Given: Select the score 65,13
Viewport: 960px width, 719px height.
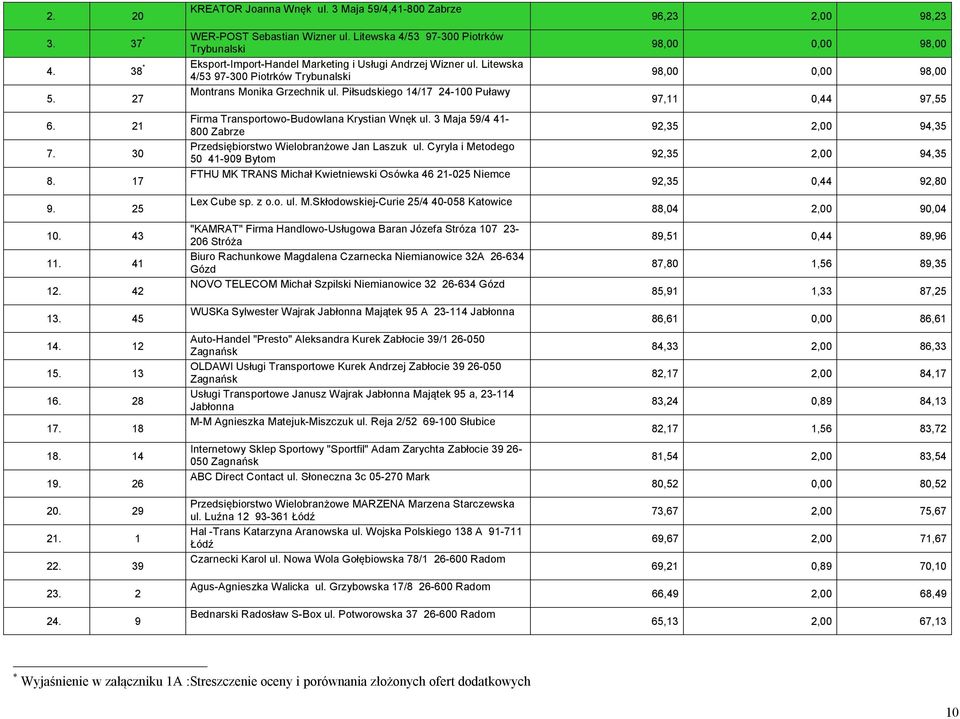Looking at the screenshot, I should coord(664,622).
